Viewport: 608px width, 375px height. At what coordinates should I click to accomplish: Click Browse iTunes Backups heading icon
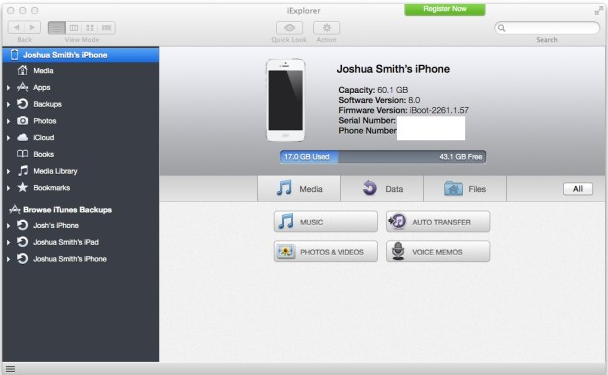pyautogui.click(x=15, y=209)
